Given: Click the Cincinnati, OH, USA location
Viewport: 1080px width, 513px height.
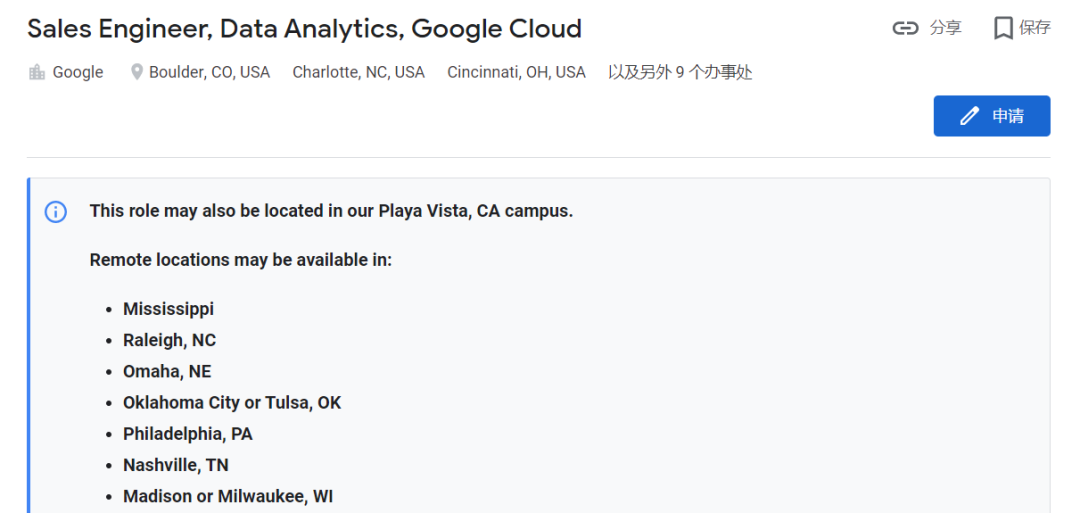Looking at the screenshot, I should [516, 72].
